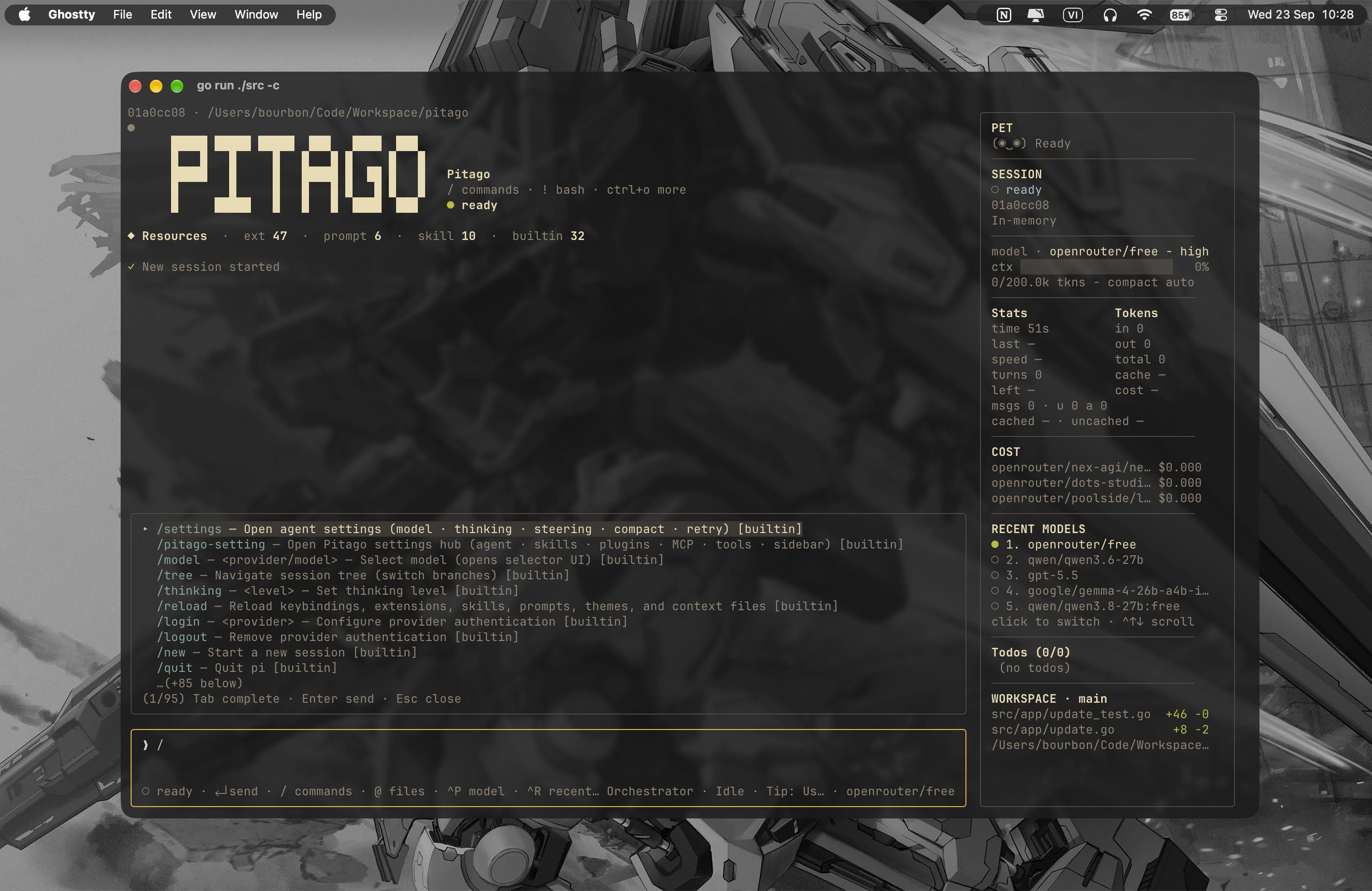Select recent model qwen/qwen3.8-27b:free
The image size is (1372, 891).
point(1086,606)
